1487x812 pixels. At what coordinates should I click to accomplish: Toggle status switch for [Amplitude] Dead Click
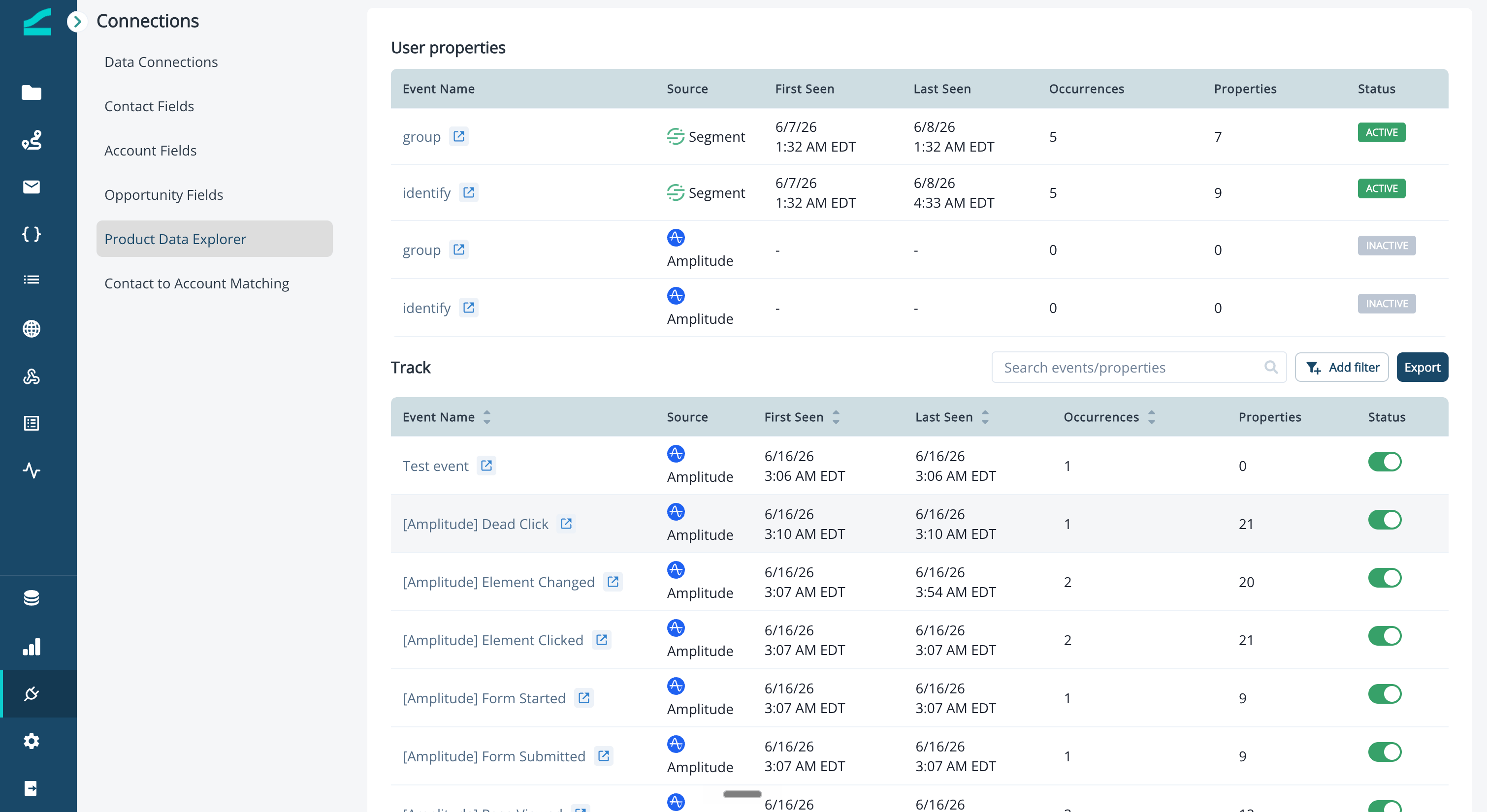tap(1385, 520)
